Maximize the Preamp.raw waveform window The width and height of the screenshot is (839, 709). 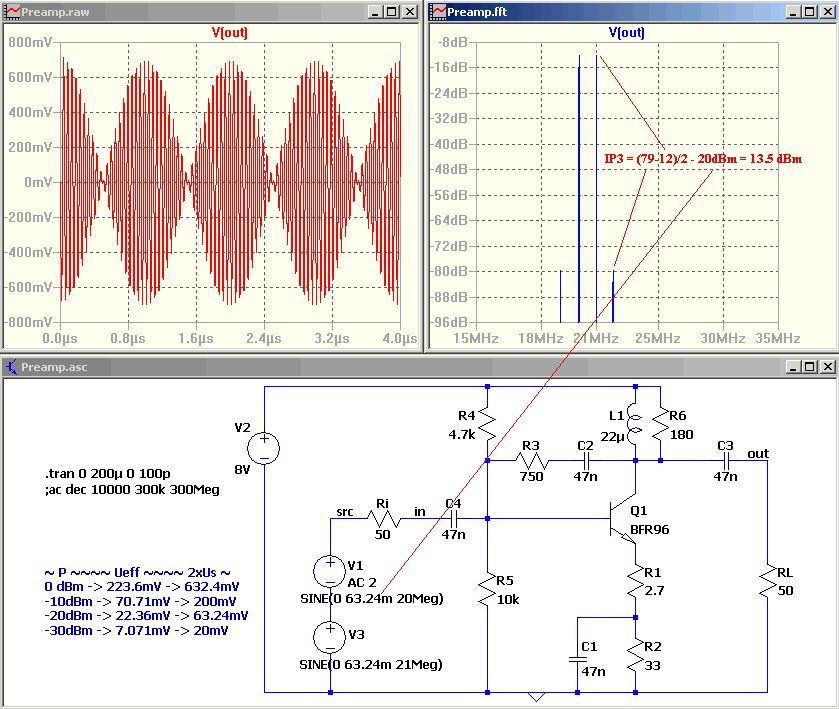tap(392, 12)
